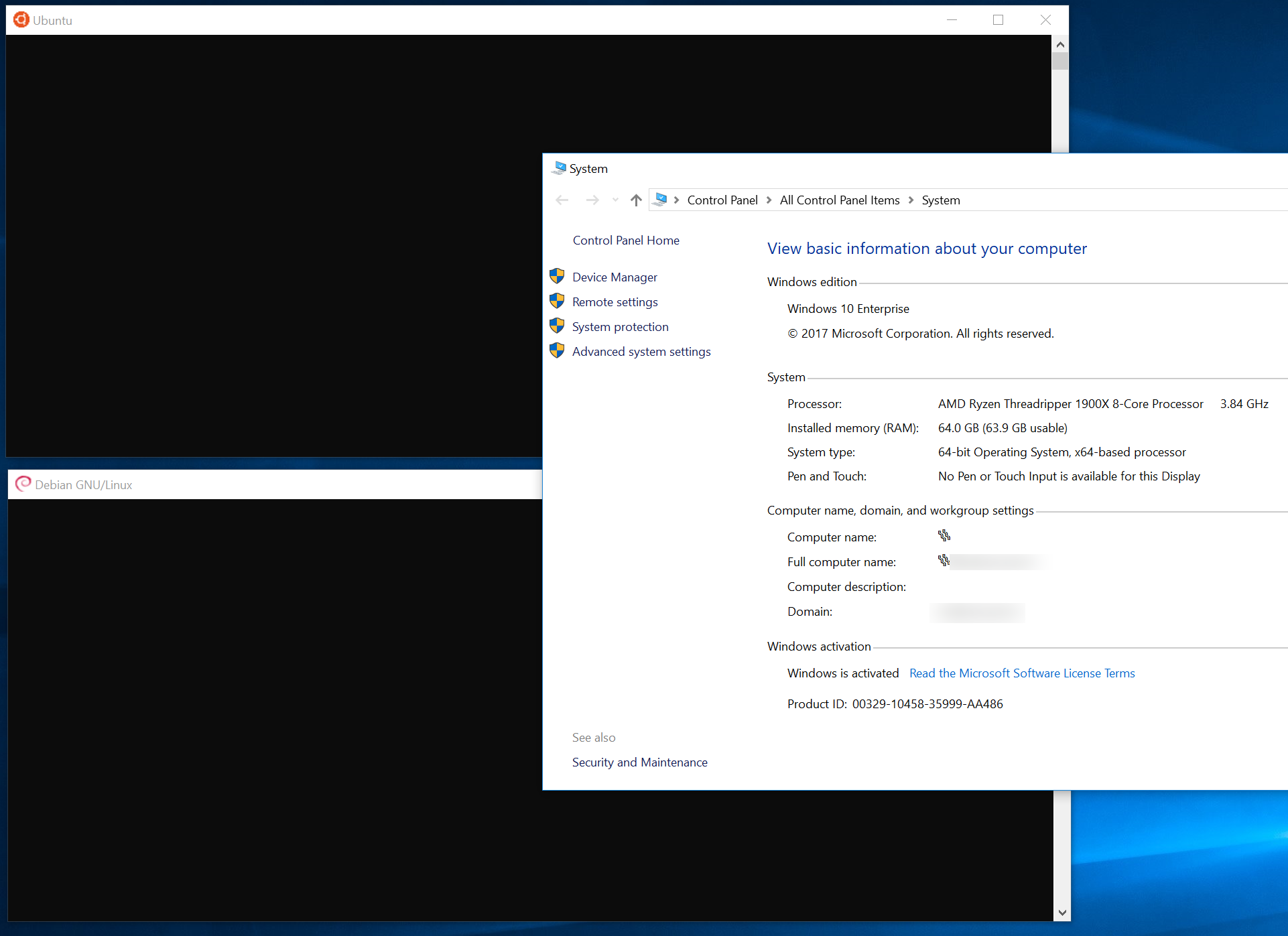Select the Control Panel breadcrumb entry

[x=722, y=200]
